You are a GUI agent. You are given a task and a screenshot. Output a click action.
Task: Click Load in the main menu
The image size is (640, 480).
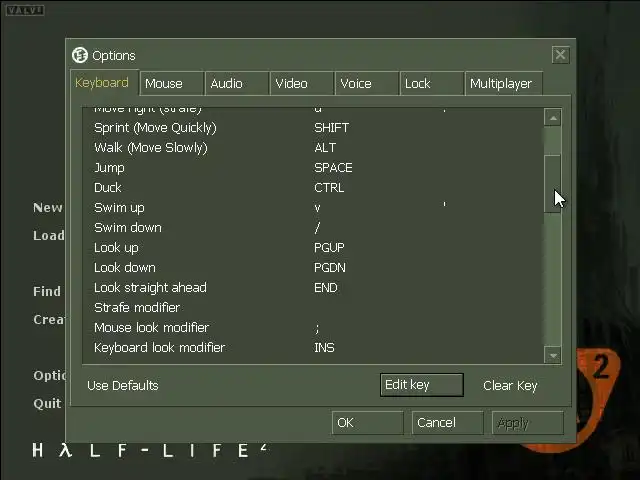click(49, 236)
